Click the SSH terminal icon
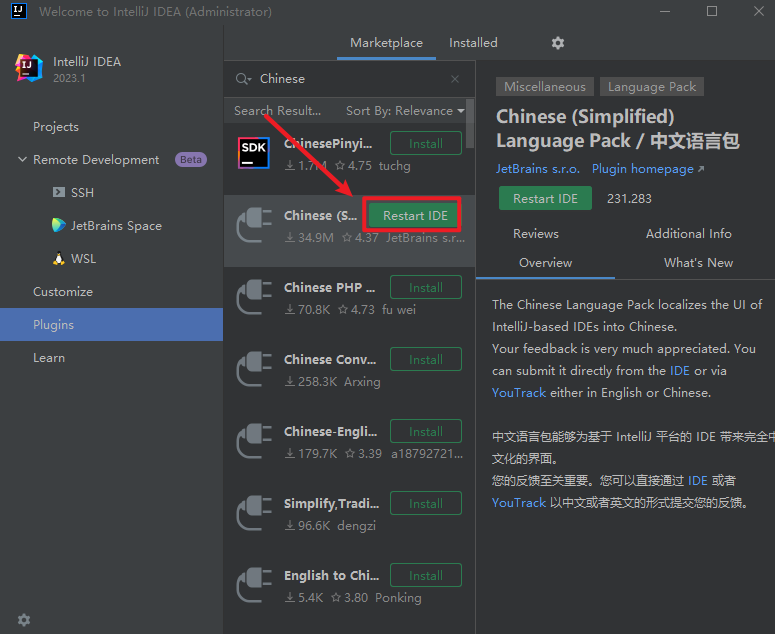Image resolution: width=775 pixels, height=634 pixels. coord(59,192)
